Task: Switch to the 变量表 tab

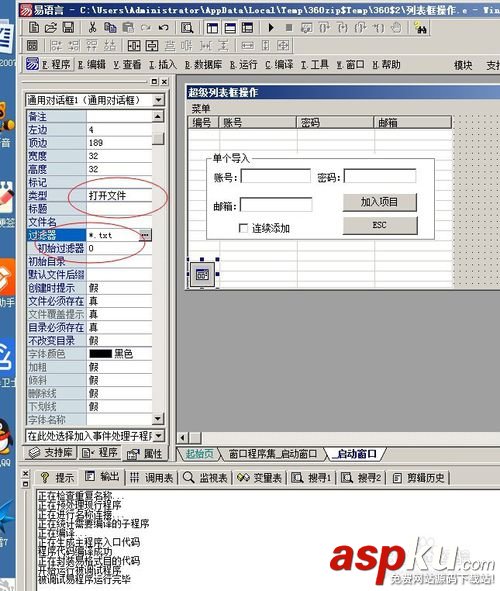Action: point(260,478)
